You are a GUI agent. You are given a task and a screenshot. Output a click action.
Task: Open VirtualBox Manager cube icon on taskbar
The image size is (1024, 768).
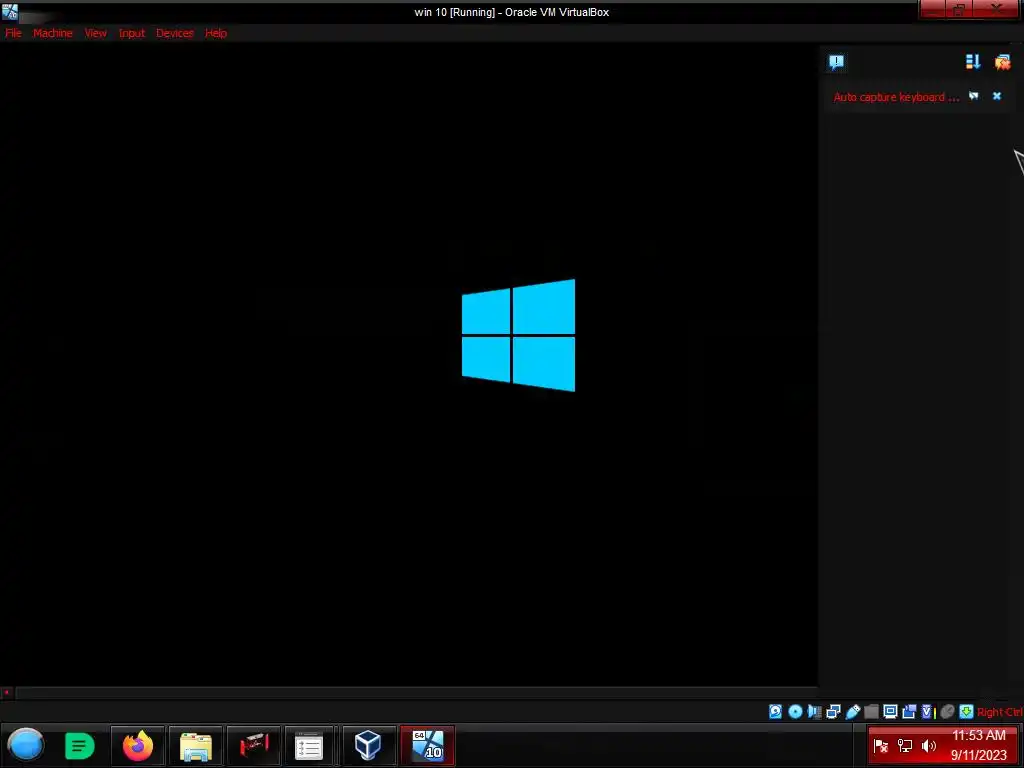(x=368, y=746)
